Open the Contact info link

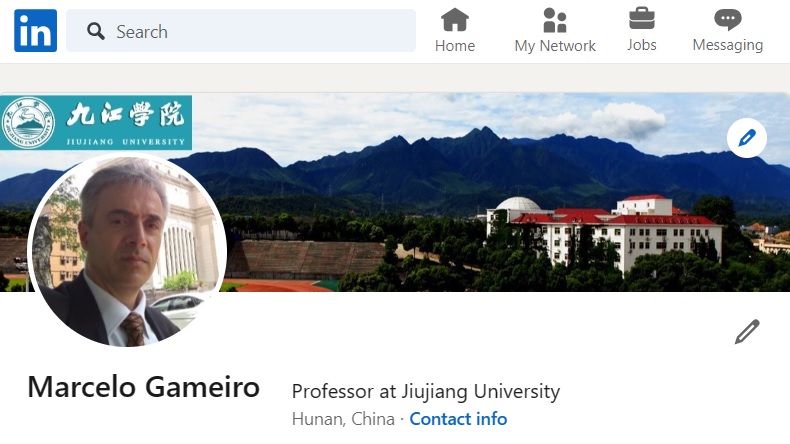pos(458,419)
